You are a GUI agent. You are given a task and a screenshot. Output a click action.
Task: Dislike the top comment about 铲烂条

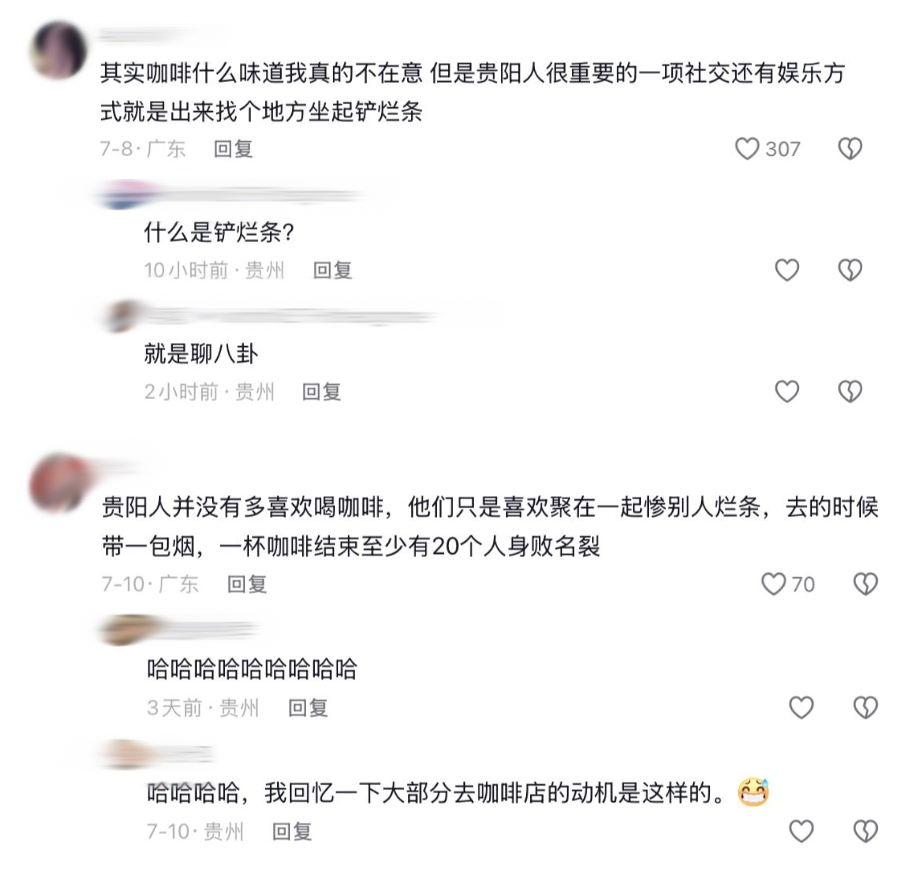pyautogui.click(x=850, y=149)
